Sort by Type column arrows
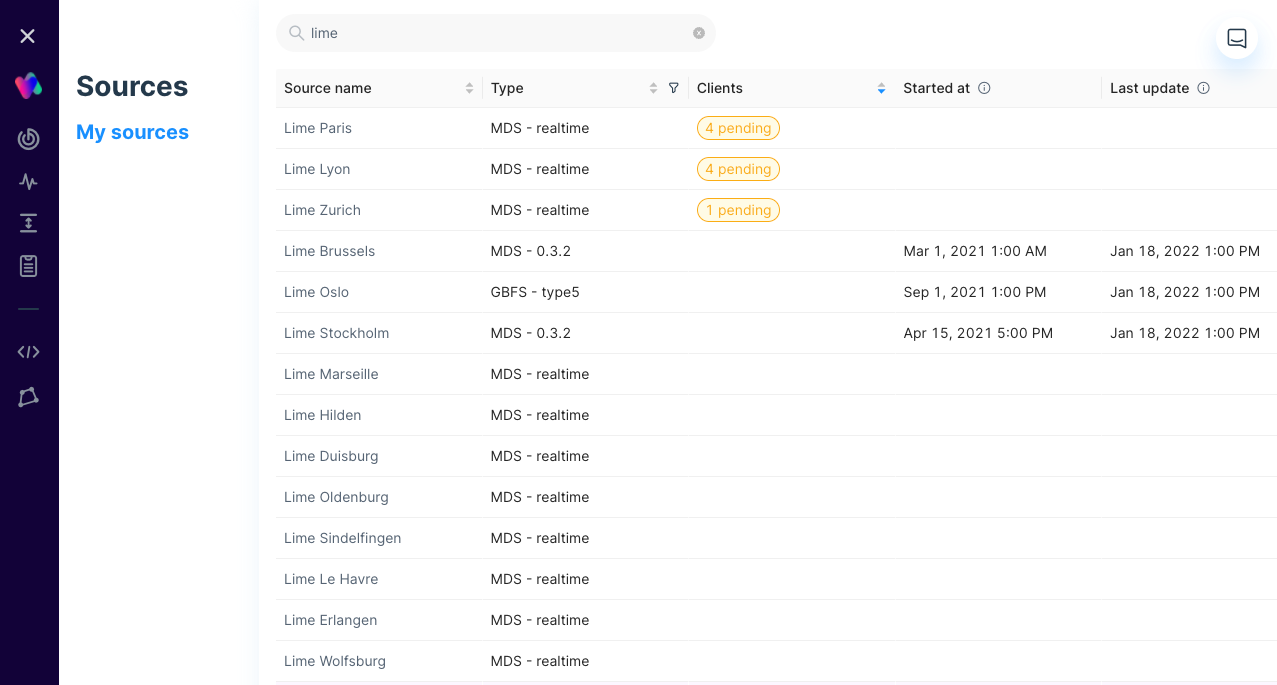 pos(653,88)
